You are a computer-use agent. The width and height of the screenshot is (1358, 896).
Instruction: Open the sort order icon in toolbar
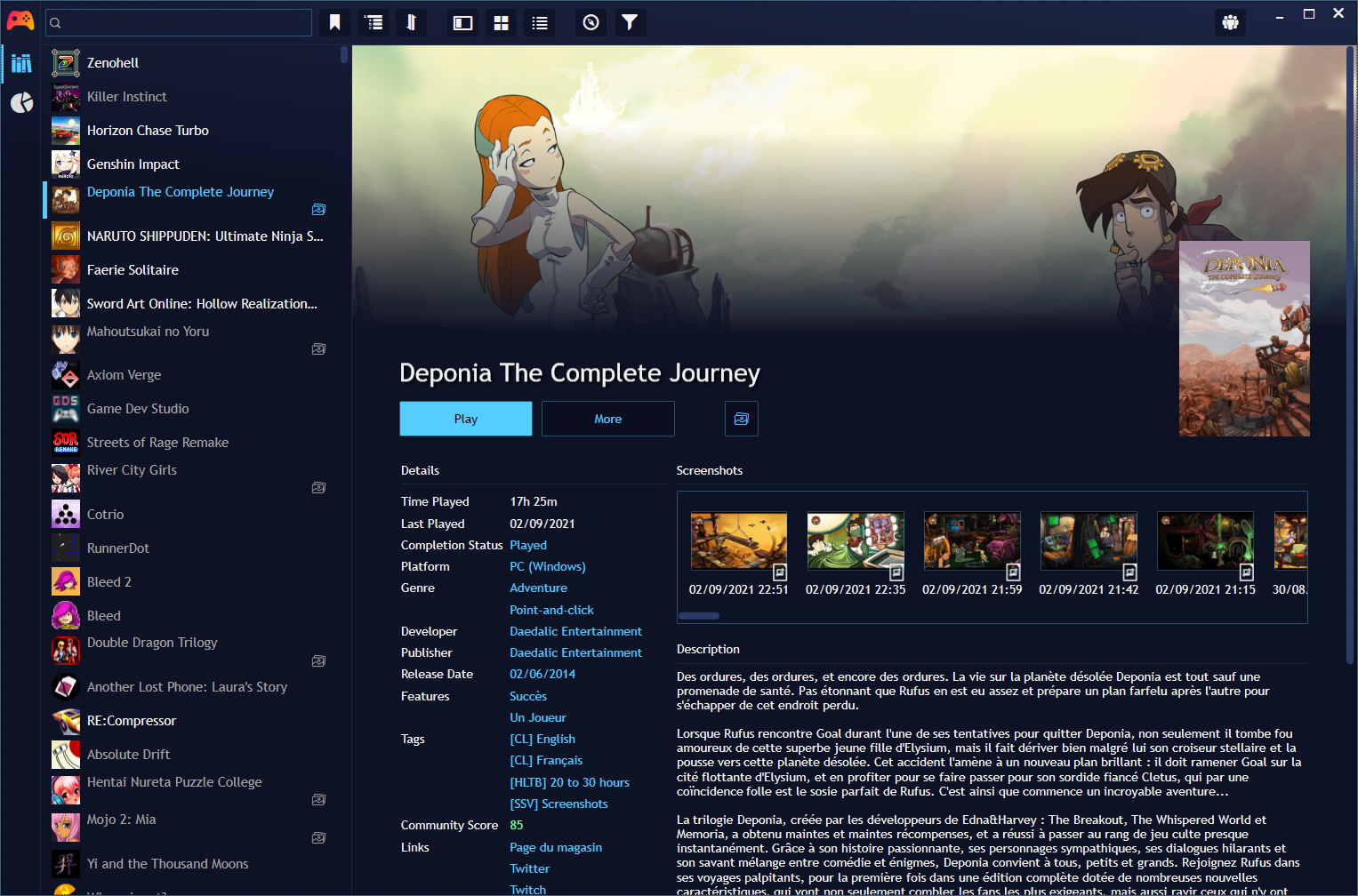[412, 22]
